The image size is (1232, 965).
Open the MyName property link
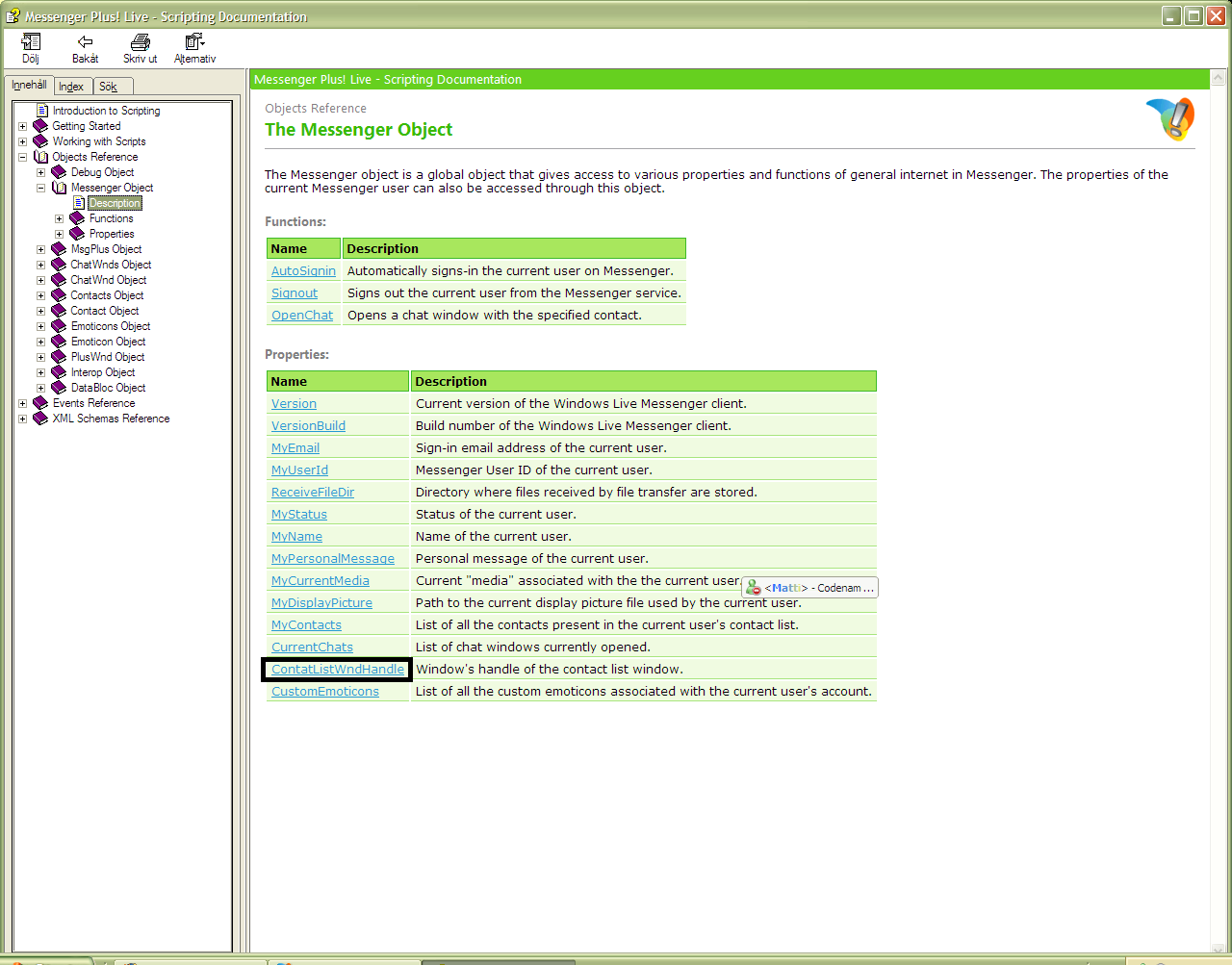click(x=296, y=537)
